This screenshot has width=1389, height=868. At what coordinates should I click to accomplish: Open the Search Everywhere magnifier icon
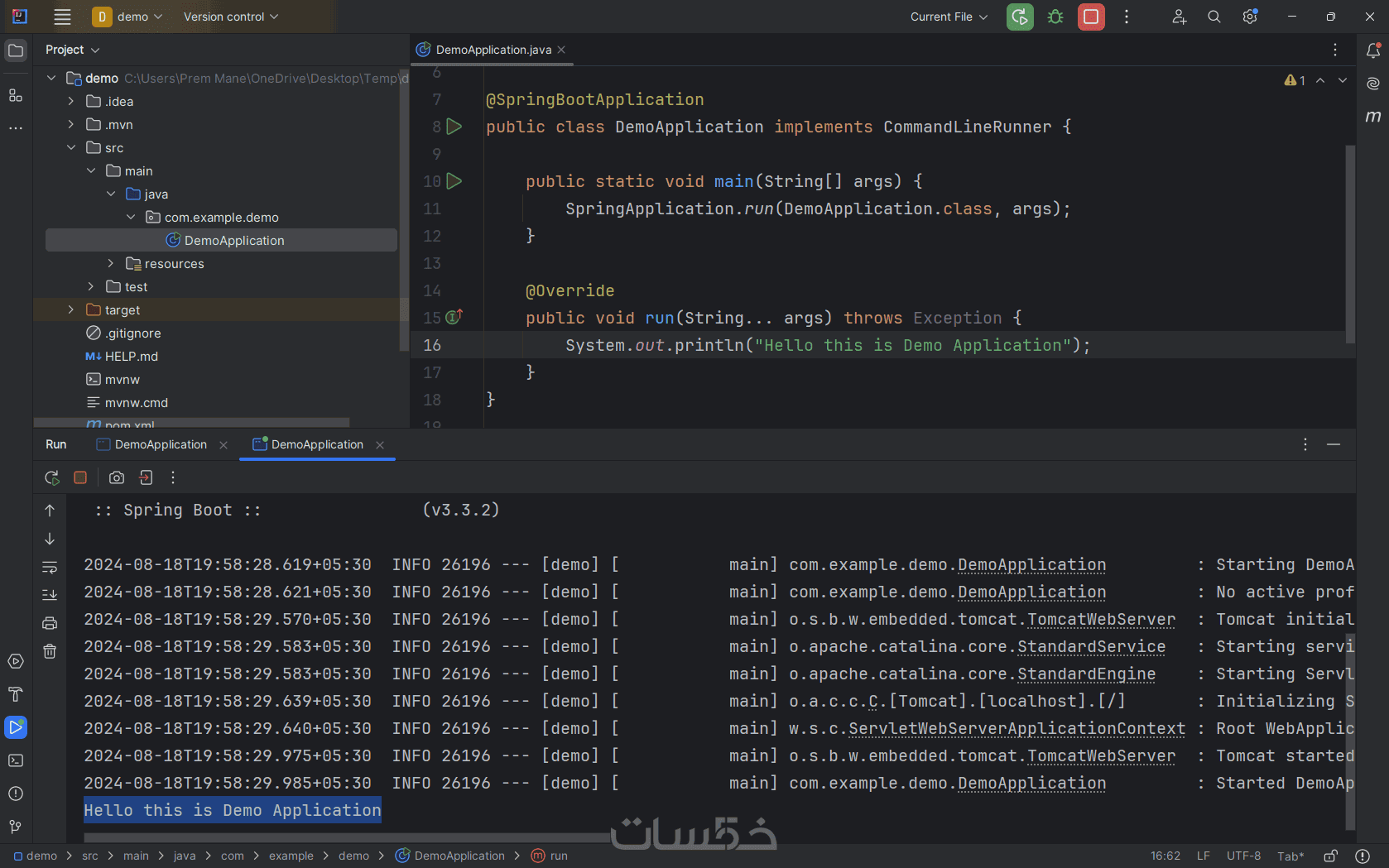1214,17
